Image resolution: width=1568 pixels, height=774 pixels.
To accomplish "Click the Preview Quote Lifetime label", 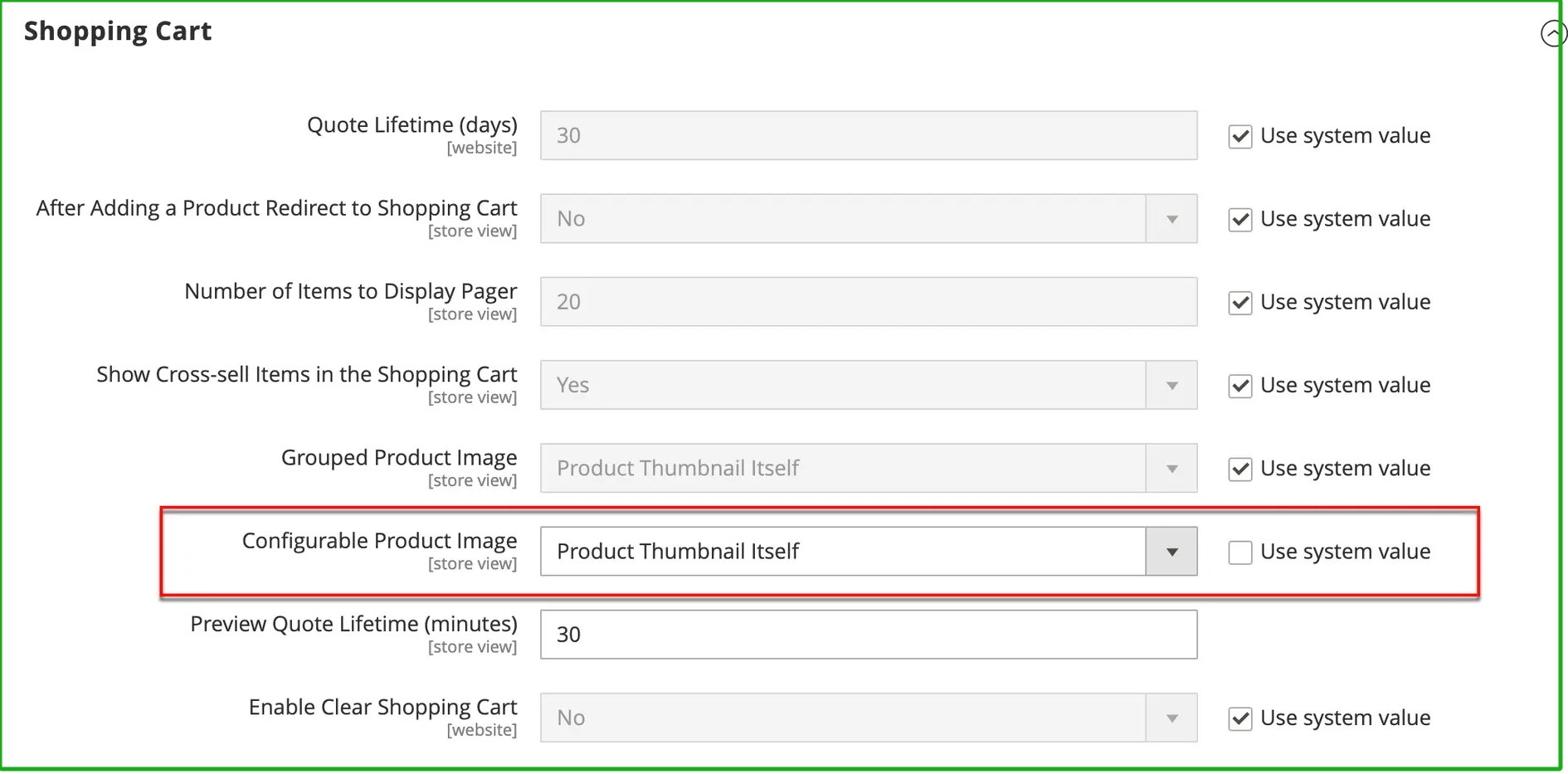I will tap(353, 624).
